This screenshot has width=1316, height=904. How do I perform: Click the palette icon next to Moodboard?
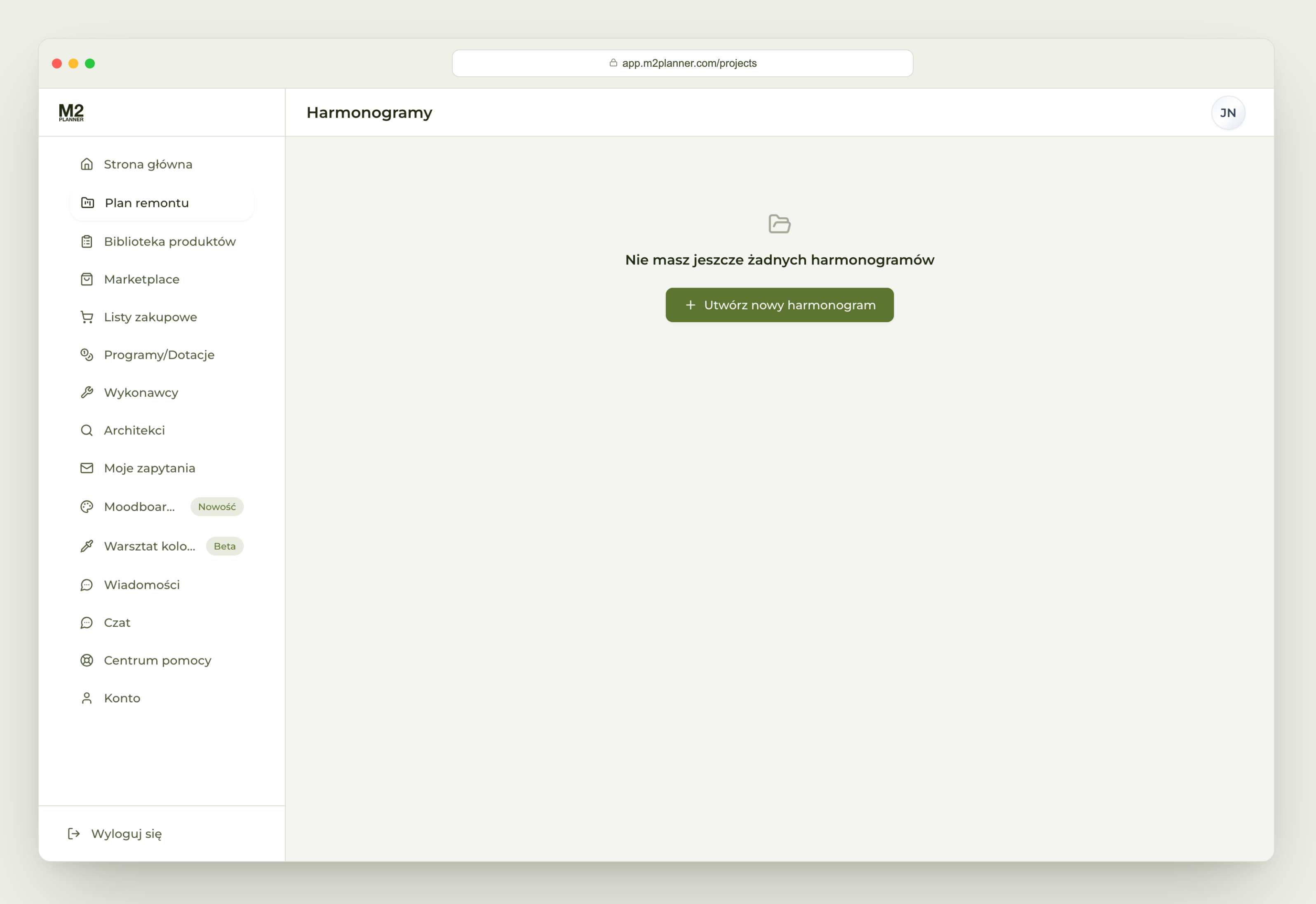point(87,507)
